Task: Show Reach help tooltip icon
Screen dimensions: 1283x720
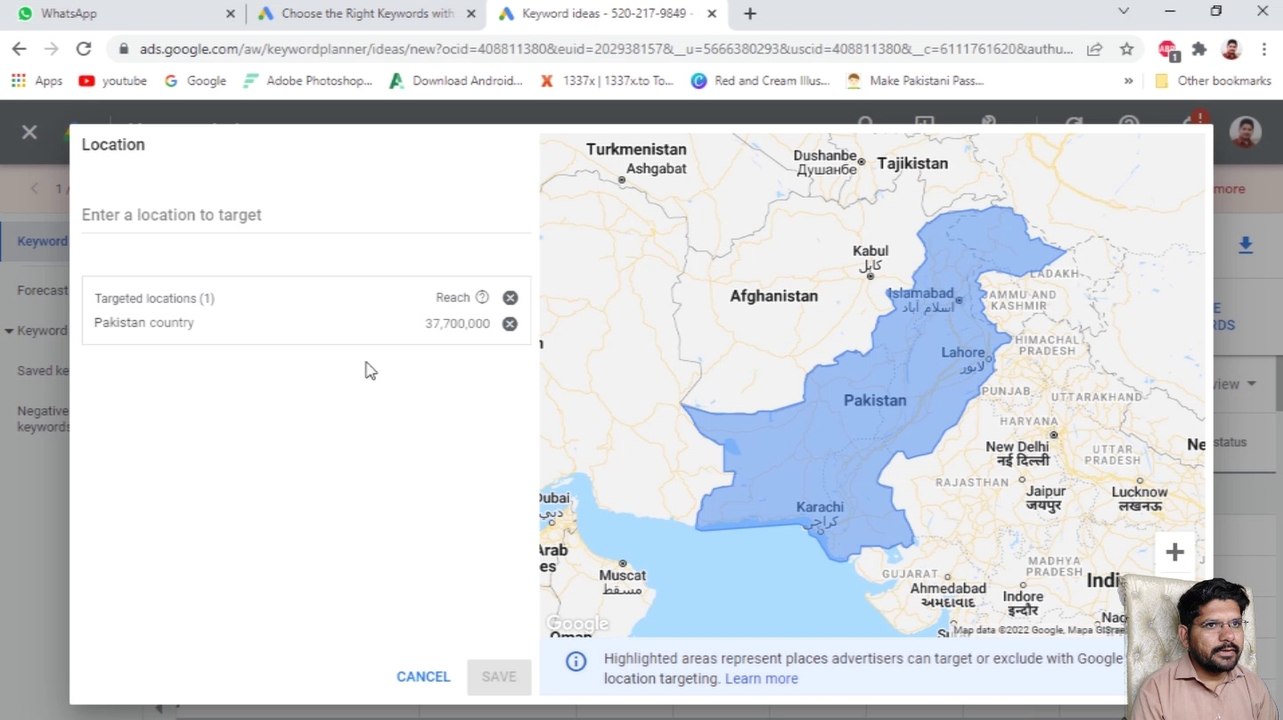Action: pos(482,297)
